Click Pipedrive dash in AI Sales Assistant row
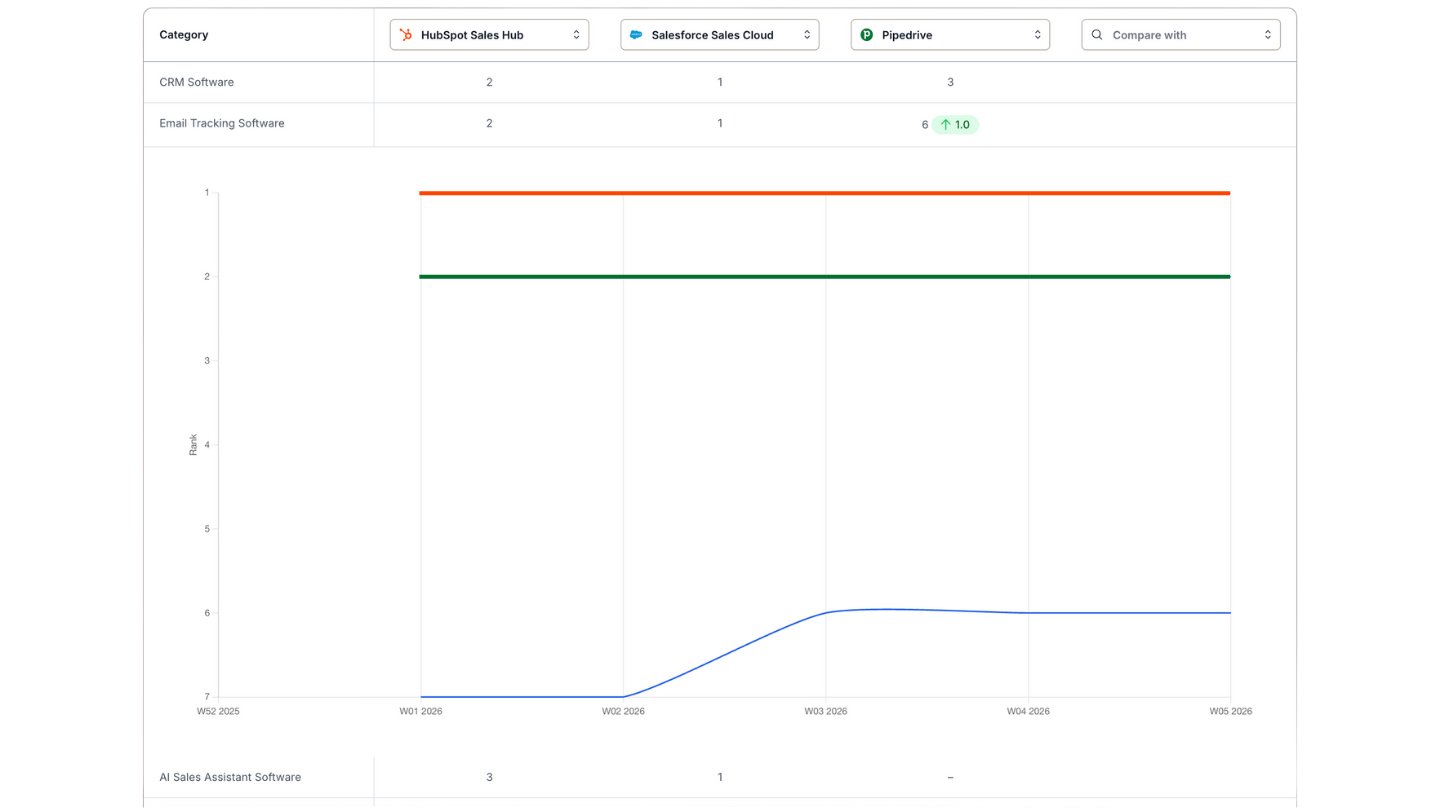 950,777
